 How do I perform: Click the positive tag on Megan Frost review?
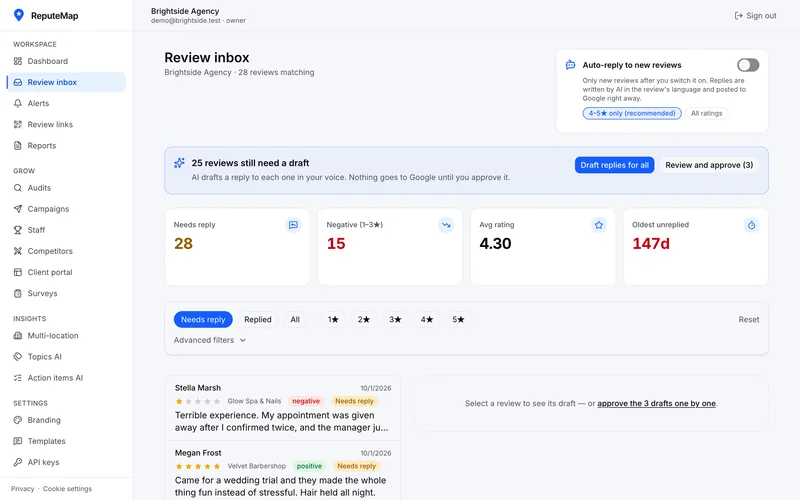309,466
